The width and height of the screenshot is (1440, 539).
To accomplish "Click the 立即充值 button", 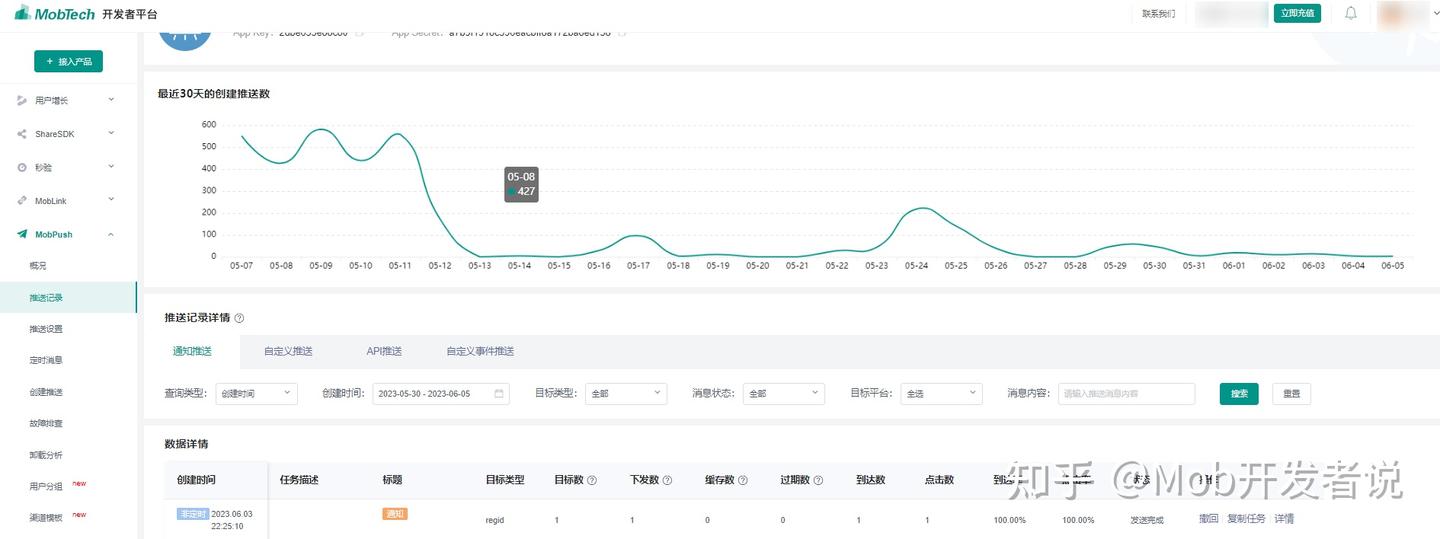I will click(x=1297, y=13).
